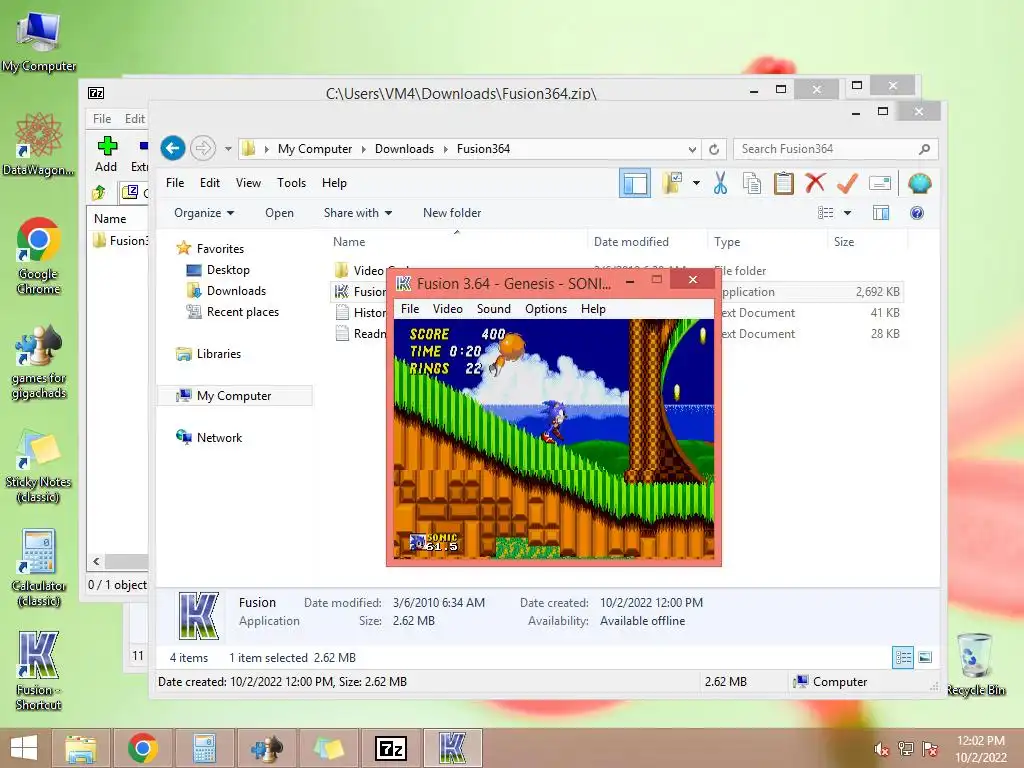
Task: Open the Recycle Bin
Action: 975,665
